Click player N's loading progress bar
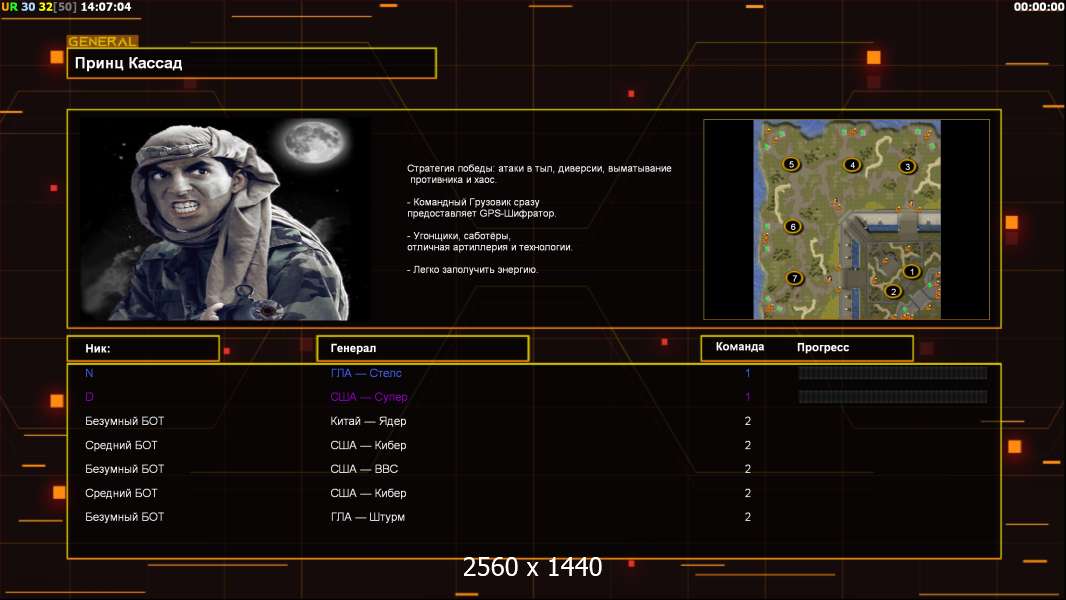This screenshot has height=600, width=1066. tap(892, 373)
